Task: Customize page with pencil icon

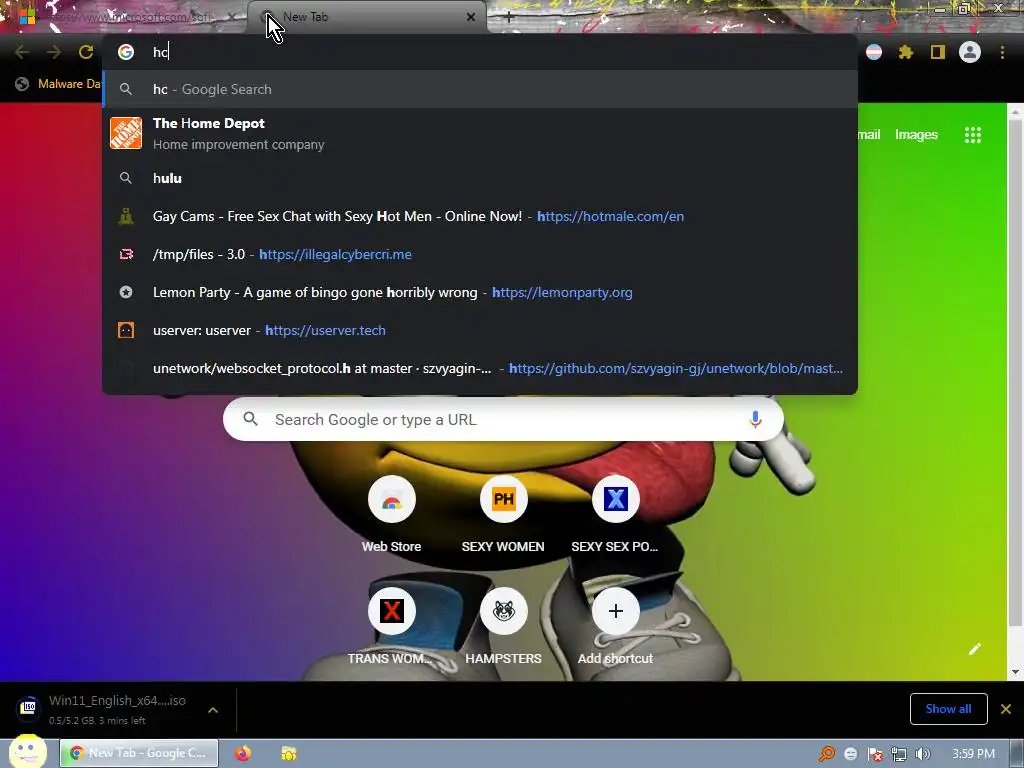Action: point(974,648)
